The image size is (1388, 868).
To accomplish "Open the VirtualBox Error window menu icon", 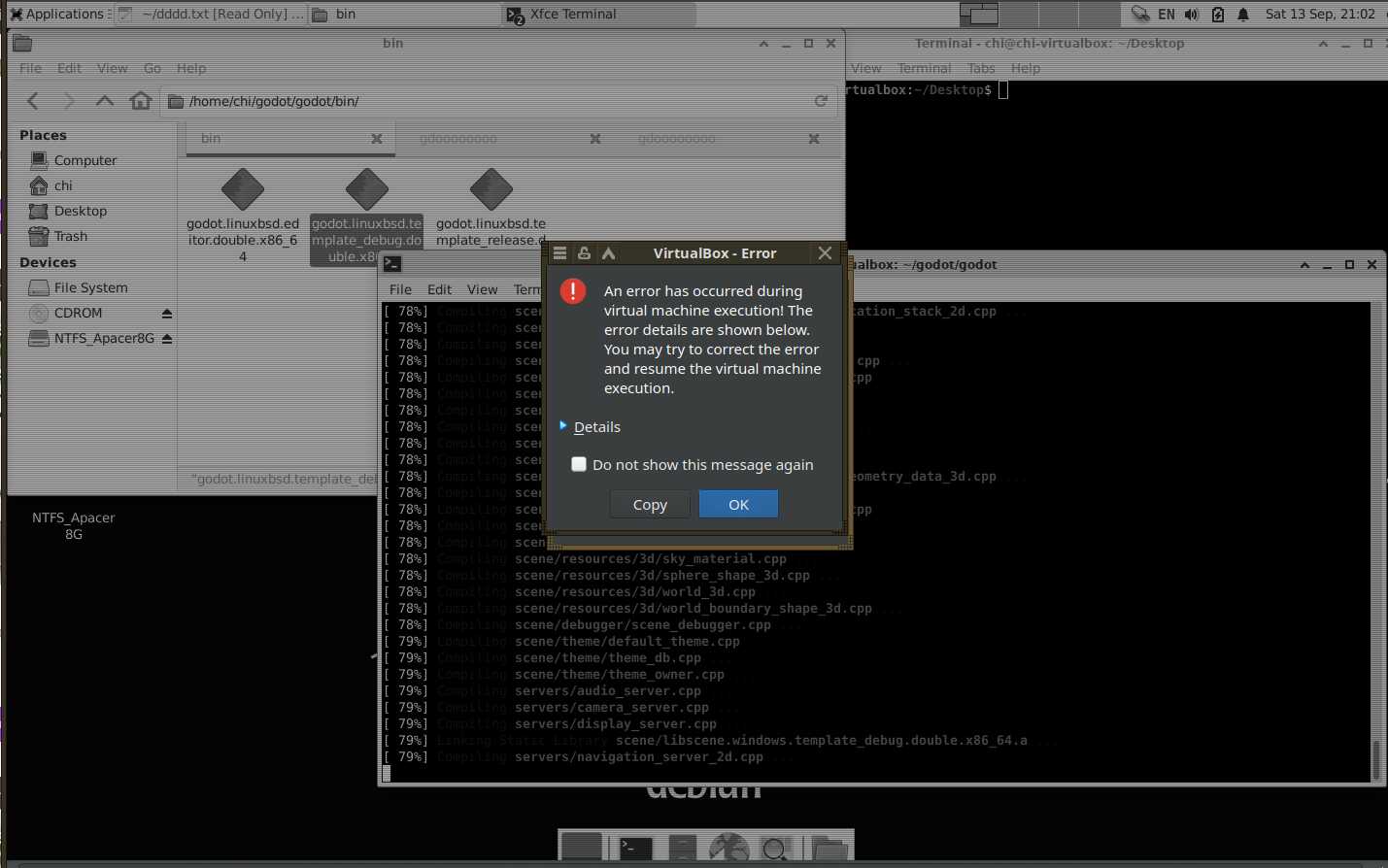I will pos(559,253).
